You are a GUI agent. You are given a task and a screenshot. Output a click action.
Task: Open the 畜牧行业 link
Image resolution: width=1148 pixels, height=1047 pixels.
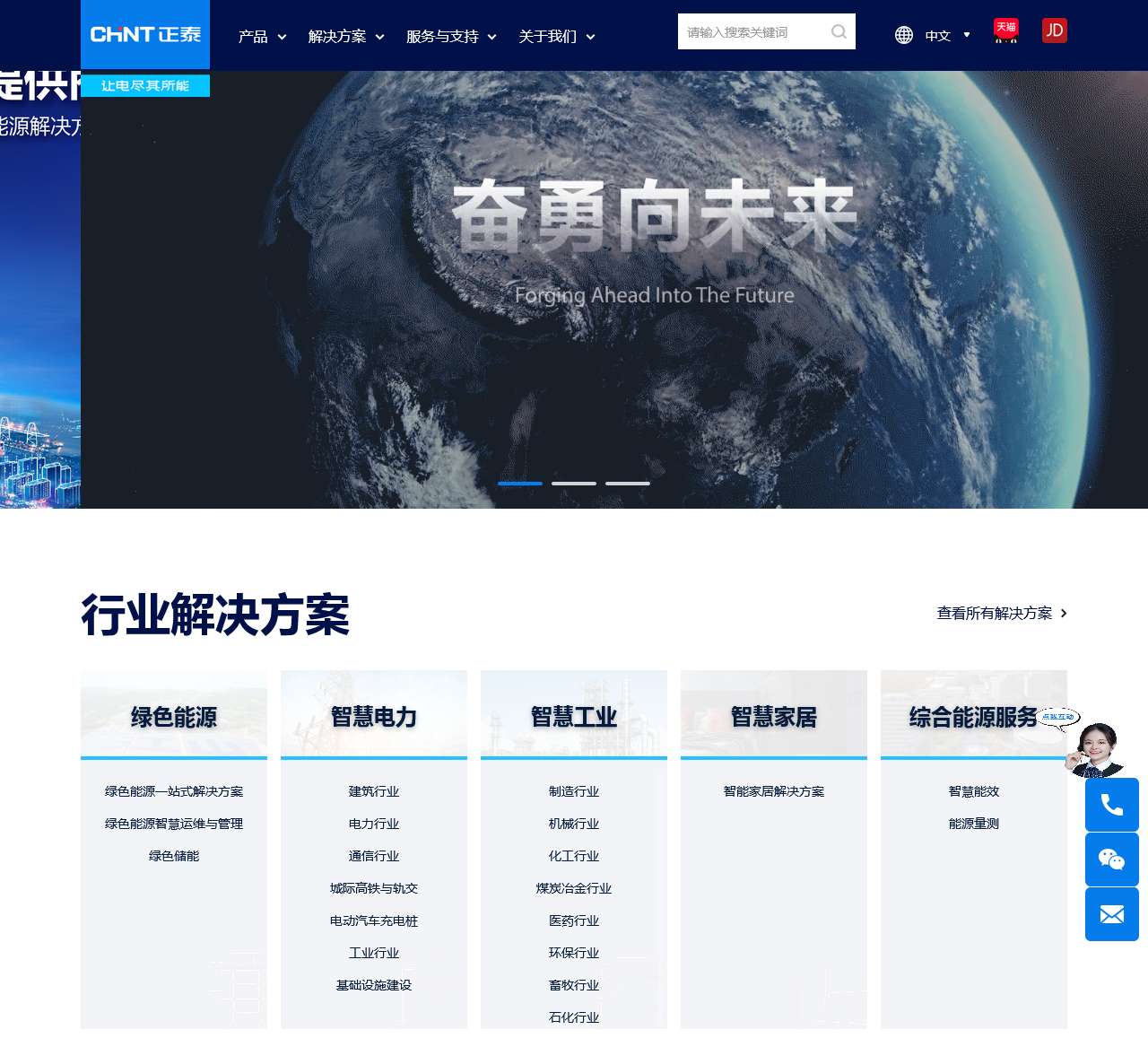coord(574,985)
